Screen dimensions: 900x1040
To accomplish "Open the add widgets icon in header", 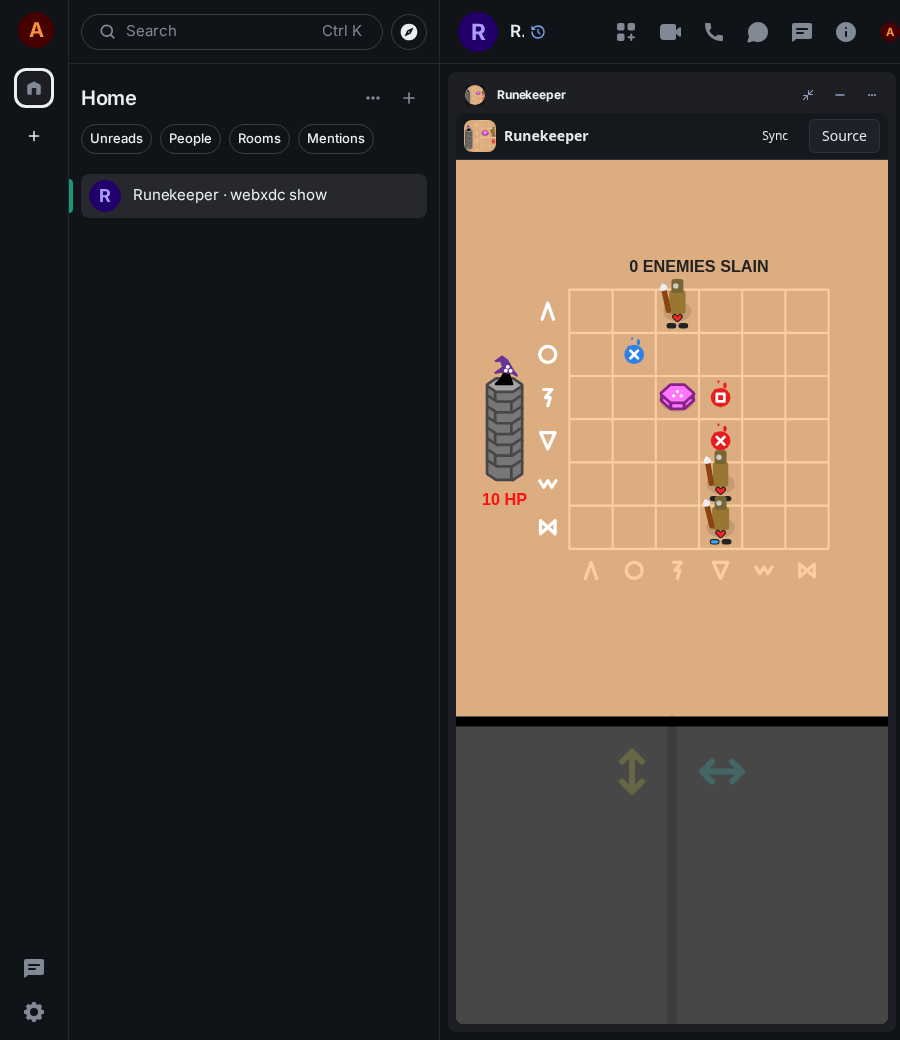I will (x=625, y=32).
